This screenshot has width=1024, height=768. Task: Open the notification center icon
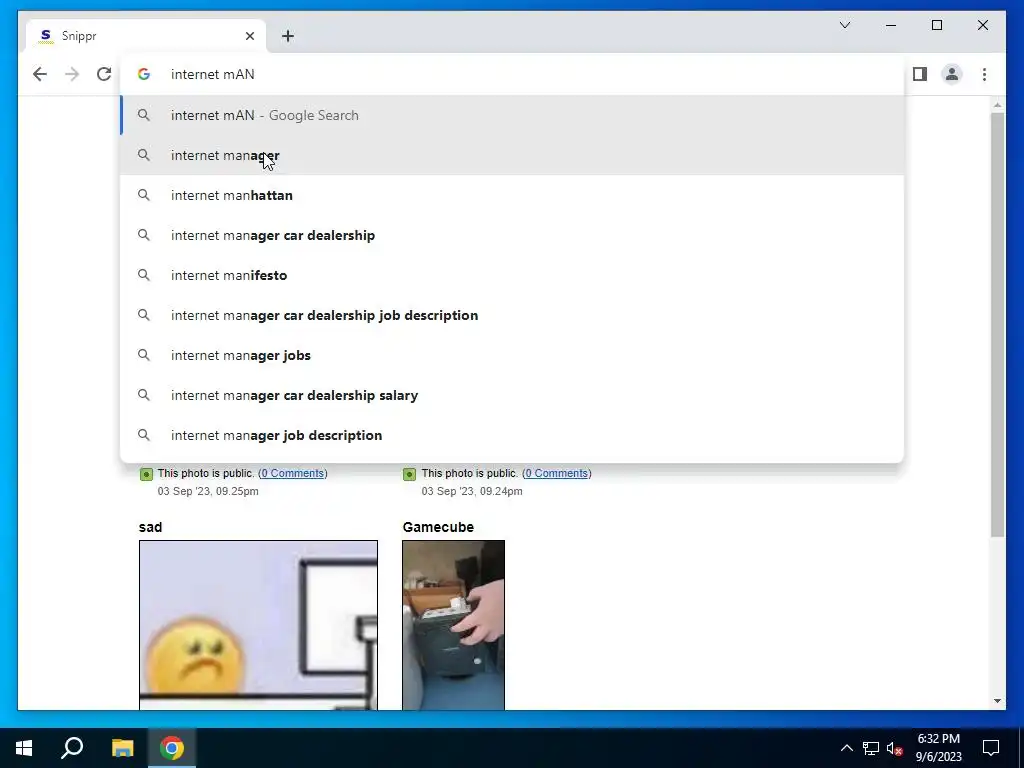[x=991, y=748]
